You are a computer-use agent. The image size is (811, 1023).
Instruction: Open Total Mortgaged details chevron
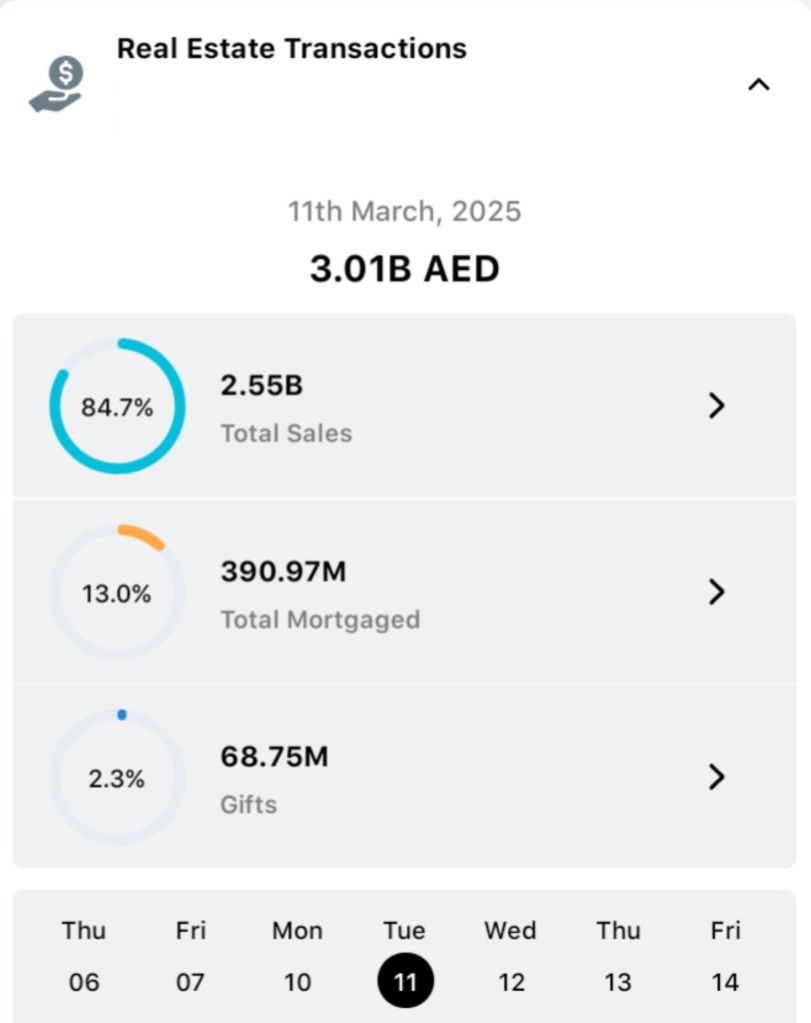(x=716, y=592)
